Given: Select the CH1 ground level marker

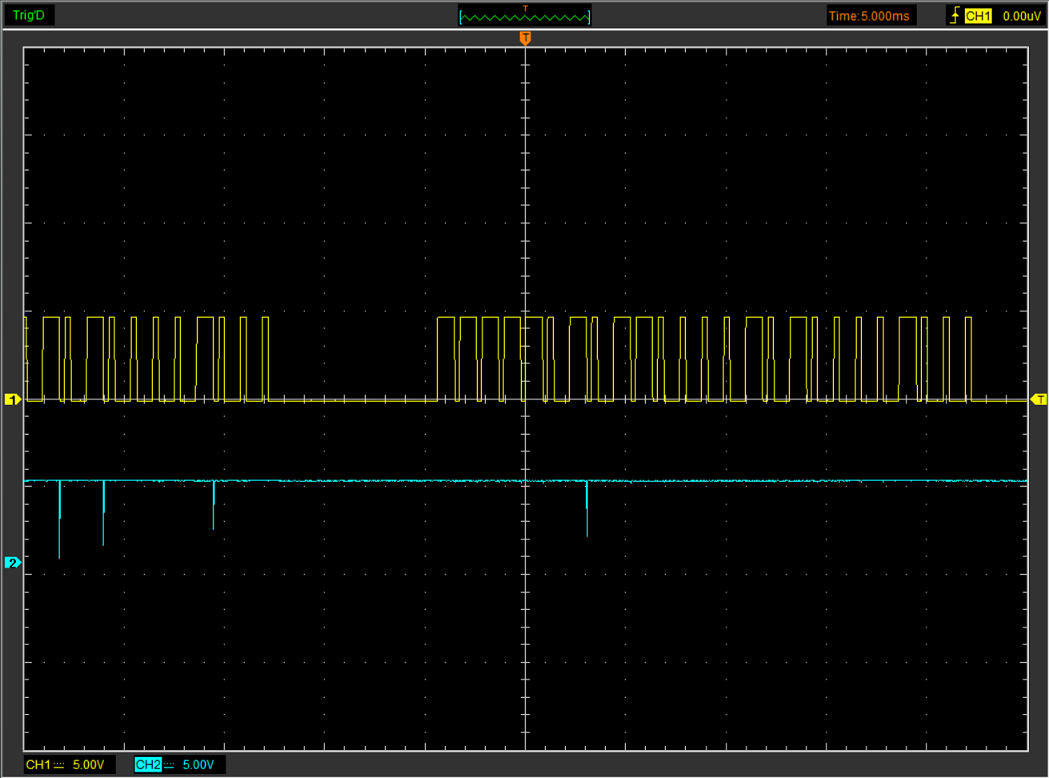Looking at the screenshot, I should pos(13,399).
